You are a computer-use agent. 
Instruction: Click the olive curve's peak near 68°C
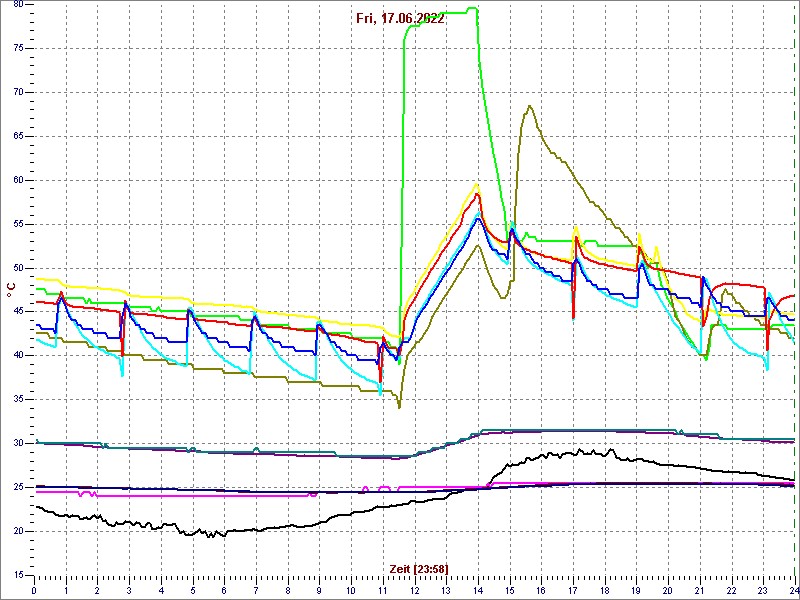530,106
